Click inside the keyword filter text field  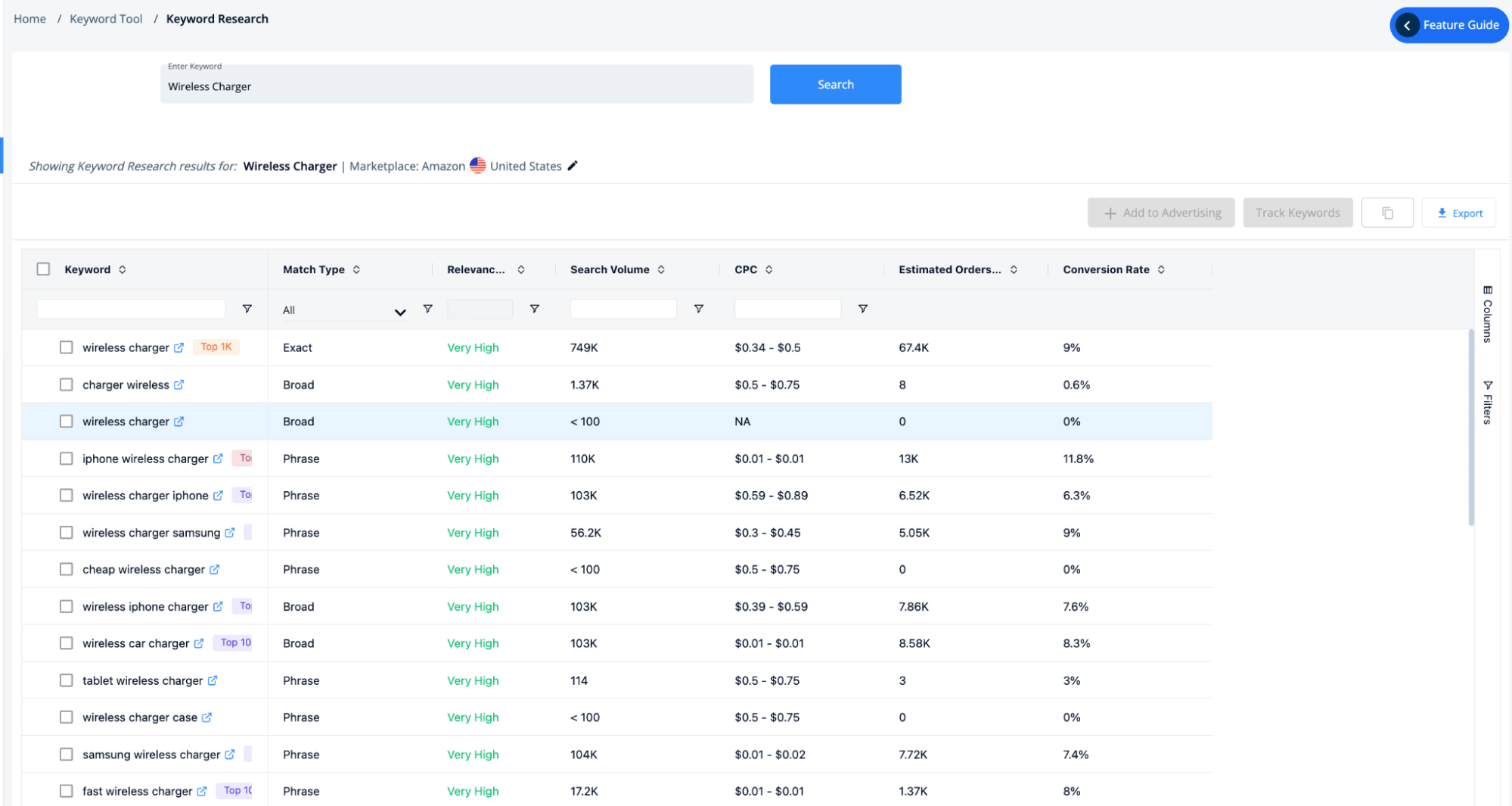point(130,308)
